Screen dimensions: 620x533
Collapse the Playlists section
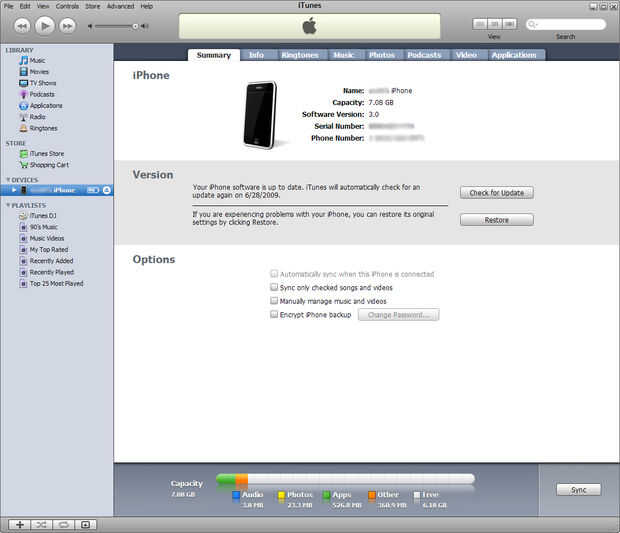[x=8, y=205]
